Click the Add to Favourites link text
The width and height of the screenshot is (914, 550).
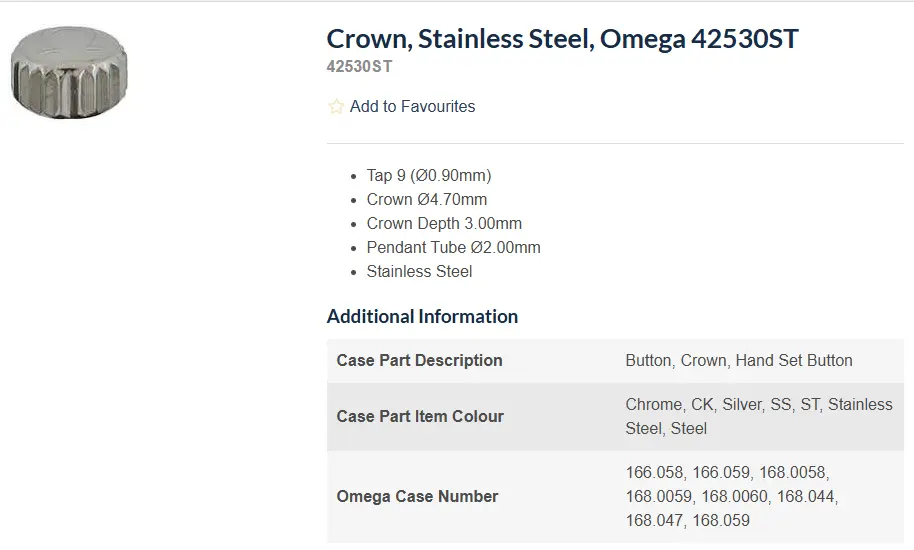(x=412, y=106)
